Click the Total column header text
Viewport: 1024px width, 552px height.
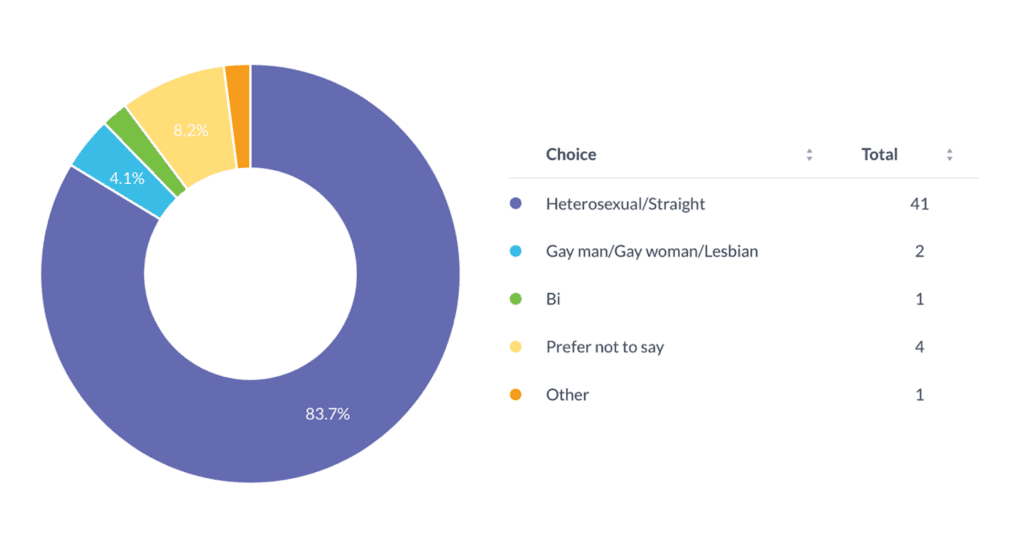(879, 155)
